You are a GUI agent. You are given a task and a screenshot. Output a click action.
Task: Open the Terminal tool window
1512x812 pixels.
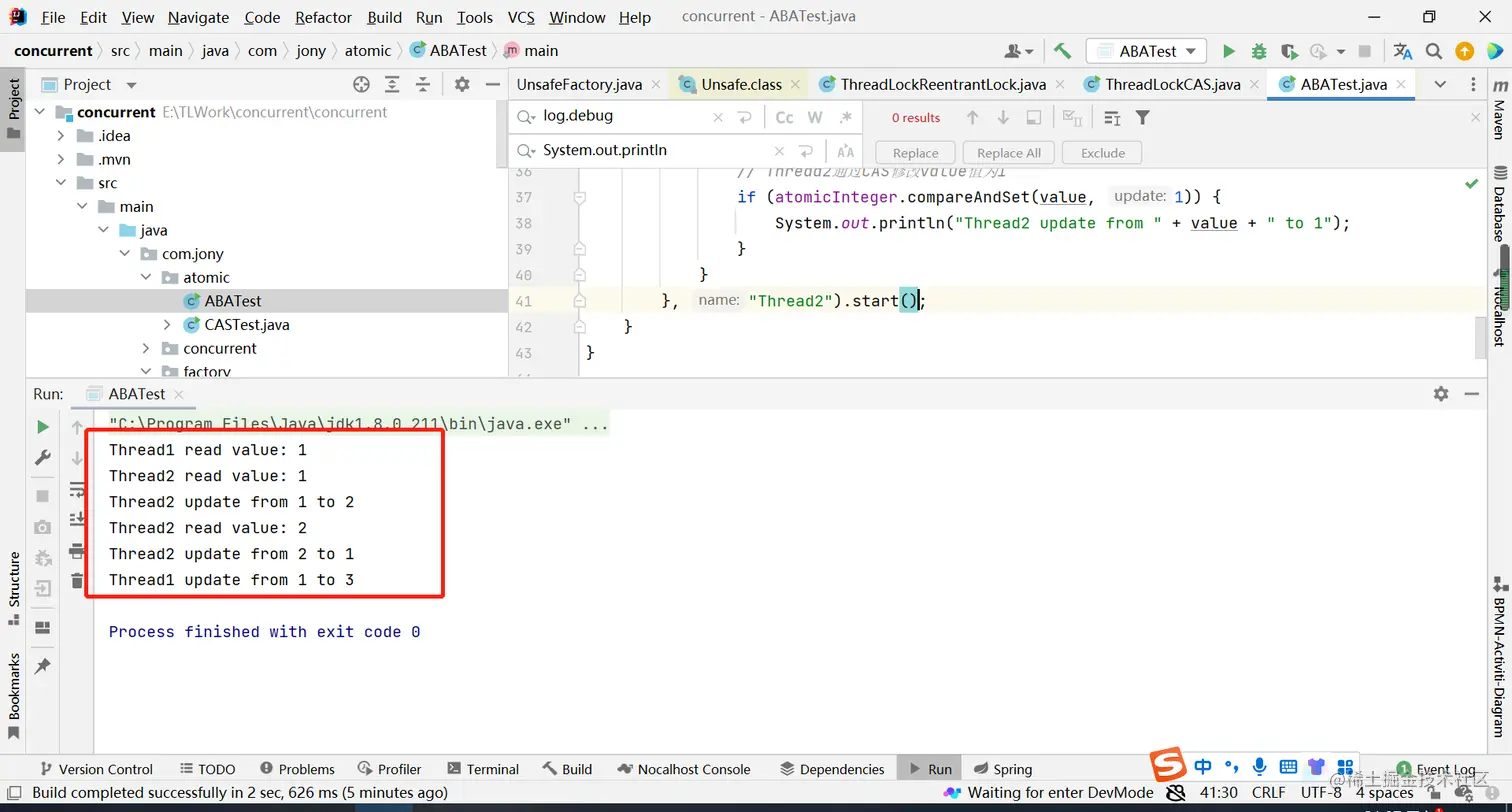(483, 769)
